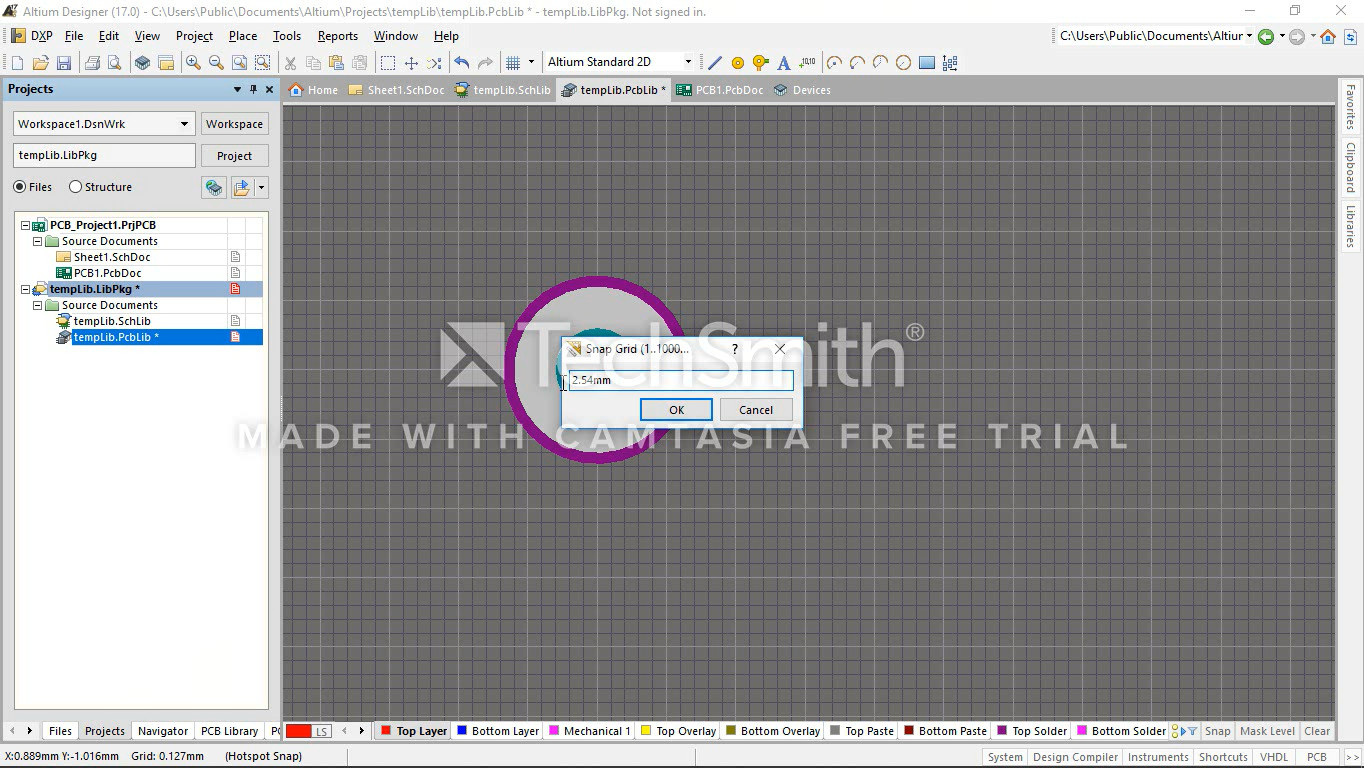Open the Altium Standard 2D view dropdown
Screen dimensions: 1364x768
coord(687,62)
